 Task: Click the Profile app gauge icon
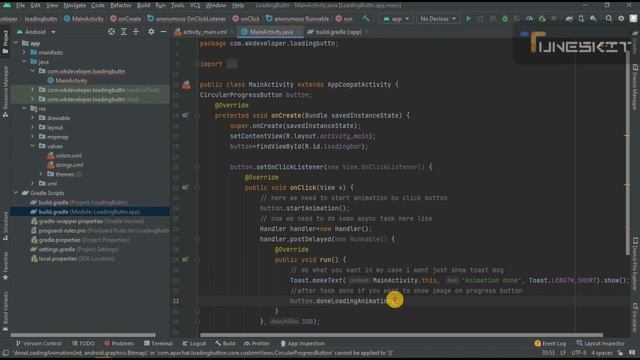point(529,19)
